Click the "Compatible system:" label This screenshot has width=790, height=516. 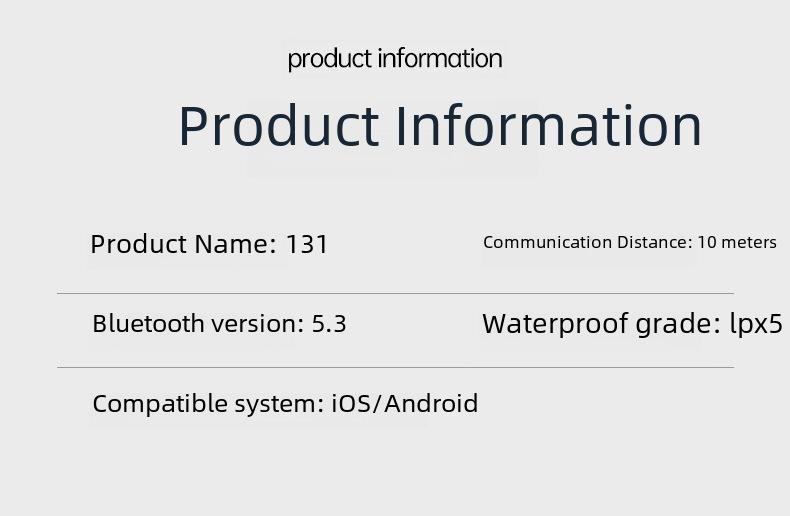tap(208, 404)
